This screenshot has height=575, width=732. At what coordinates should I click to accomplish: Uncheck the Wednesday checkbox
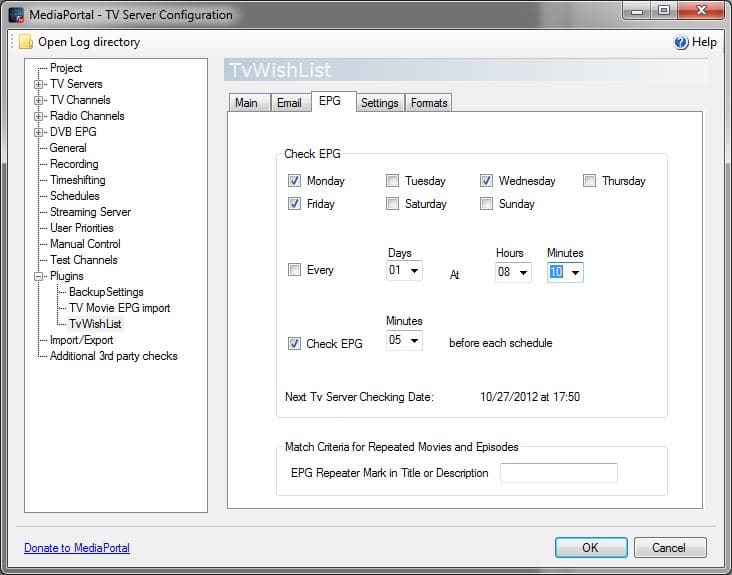click(486, 181)
